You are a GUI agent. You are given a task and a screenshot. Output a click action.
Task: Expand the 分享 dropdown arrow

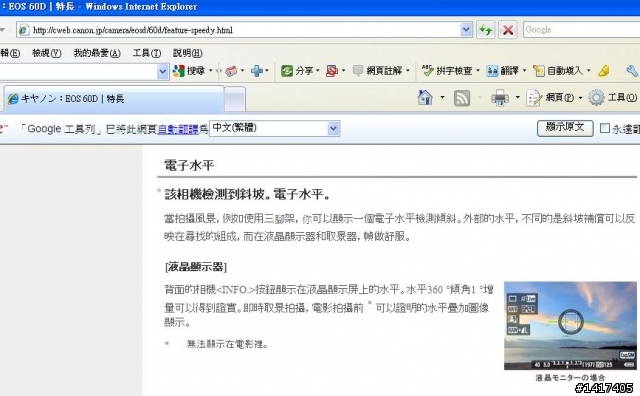click(318, 71)
